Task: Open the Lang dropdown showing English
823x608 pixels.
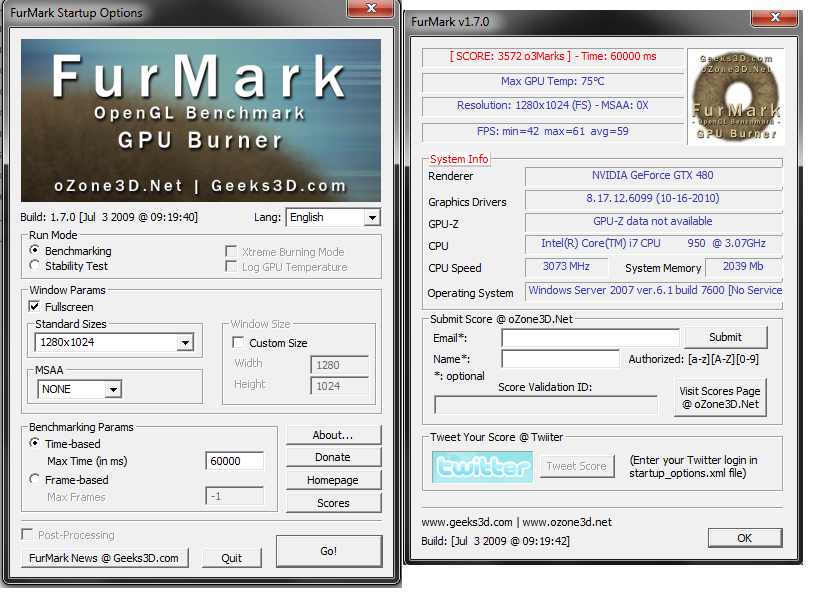Action: tap(333, 217)
